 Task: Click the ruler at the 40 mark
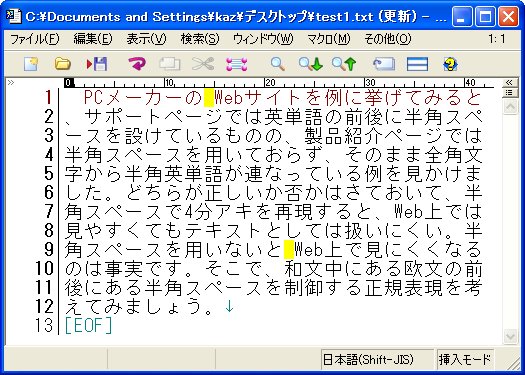tap(470, 83)
